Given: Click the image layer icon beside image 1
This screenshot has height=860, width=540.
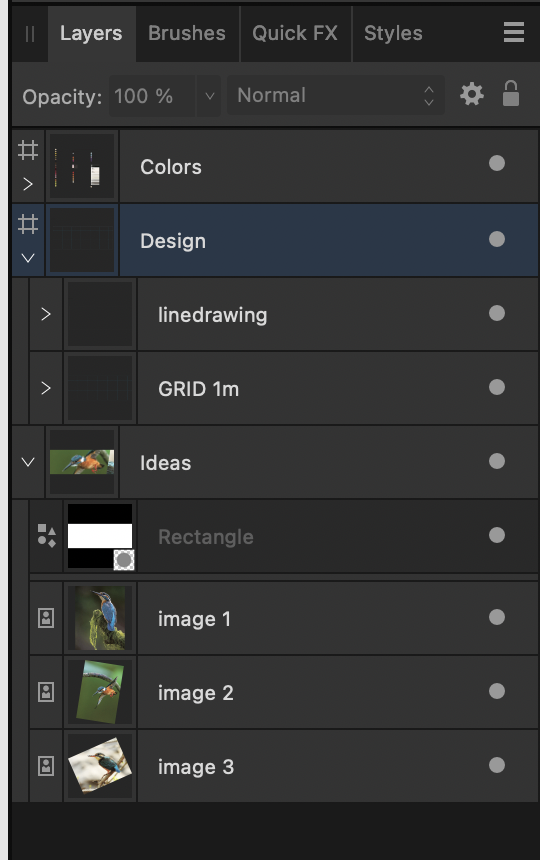Looking at the screenshot, I should [x=46, y=618].
